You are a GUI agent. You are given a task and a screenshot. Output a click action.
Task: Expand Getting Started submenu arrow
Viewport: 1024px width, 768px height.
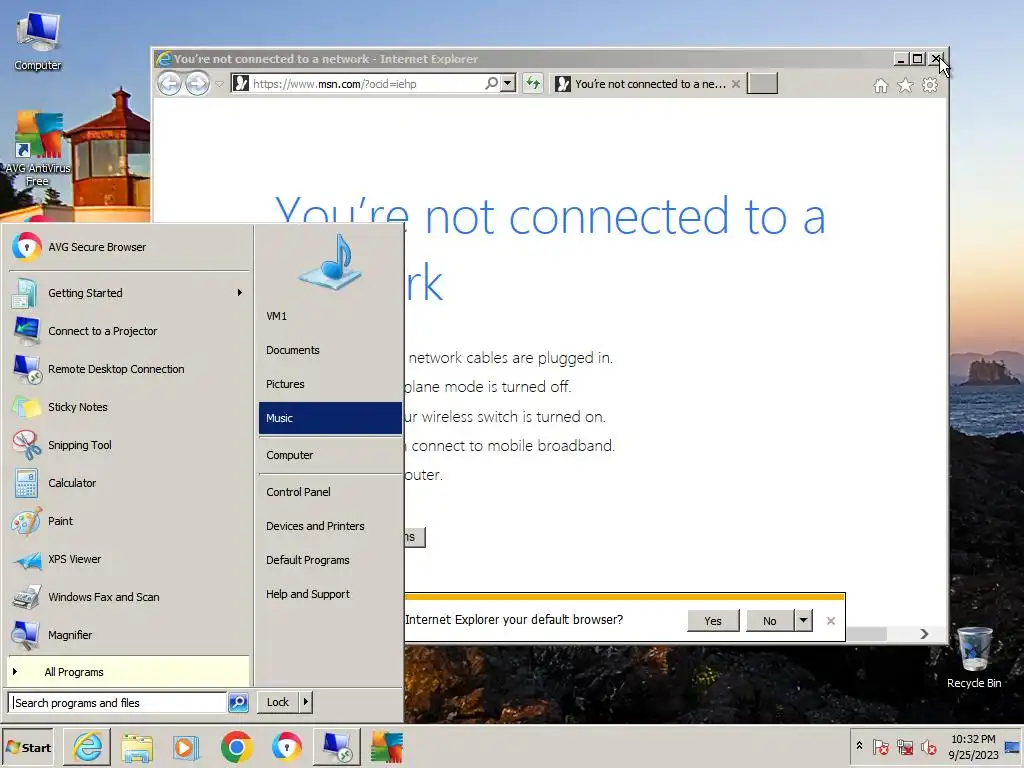240,293
